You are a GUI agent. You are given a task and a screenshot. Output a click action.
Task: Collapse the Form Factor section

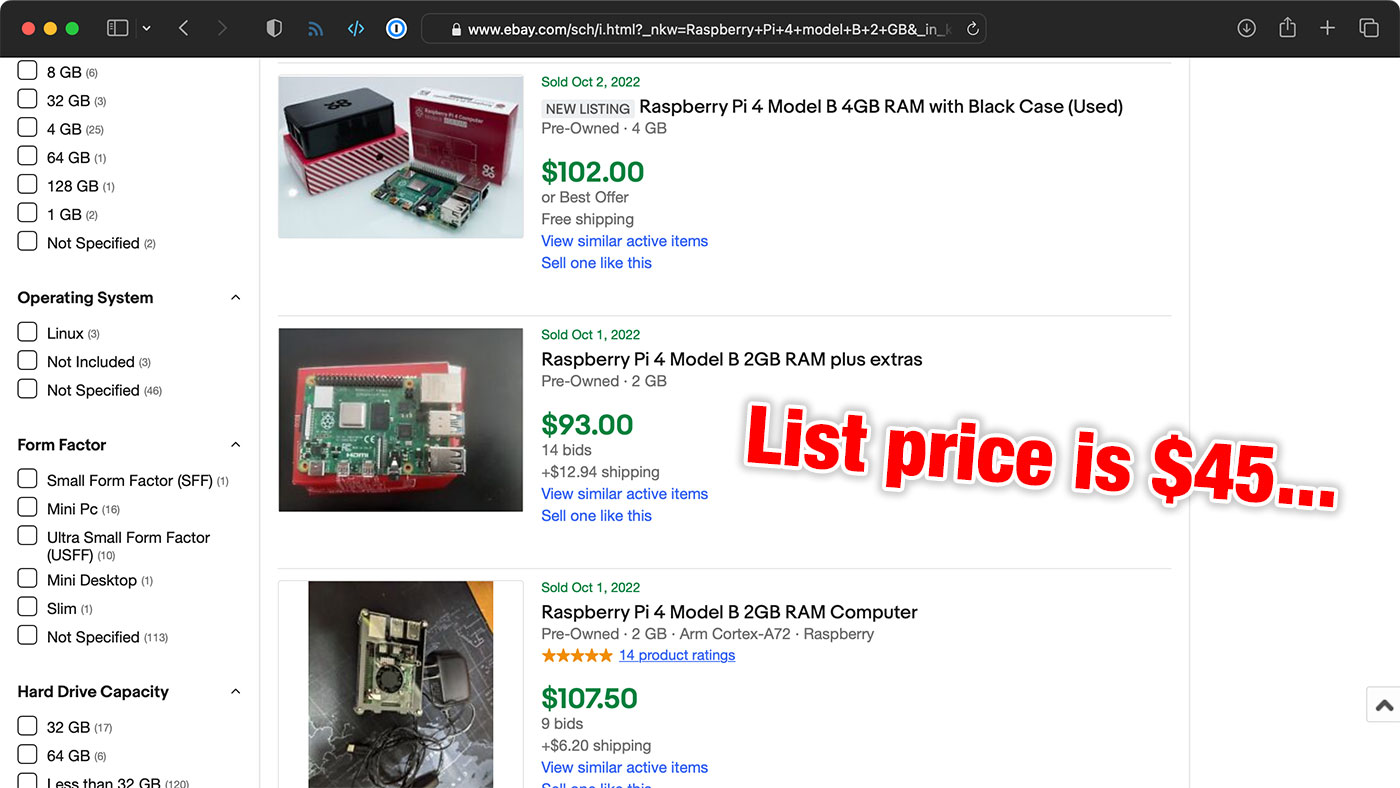235,444
